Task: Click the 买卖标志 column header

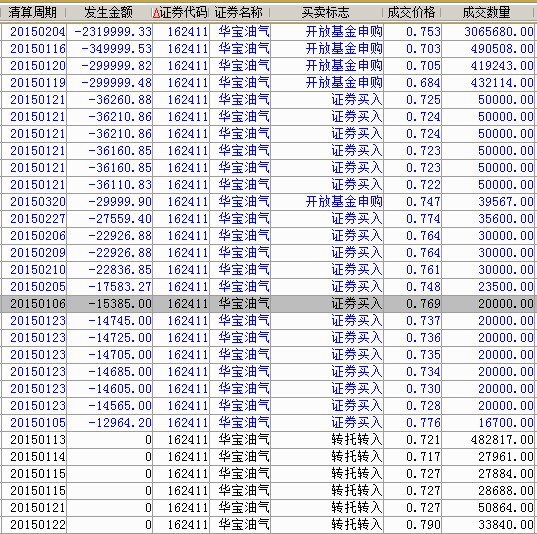Action: (326, 13)
